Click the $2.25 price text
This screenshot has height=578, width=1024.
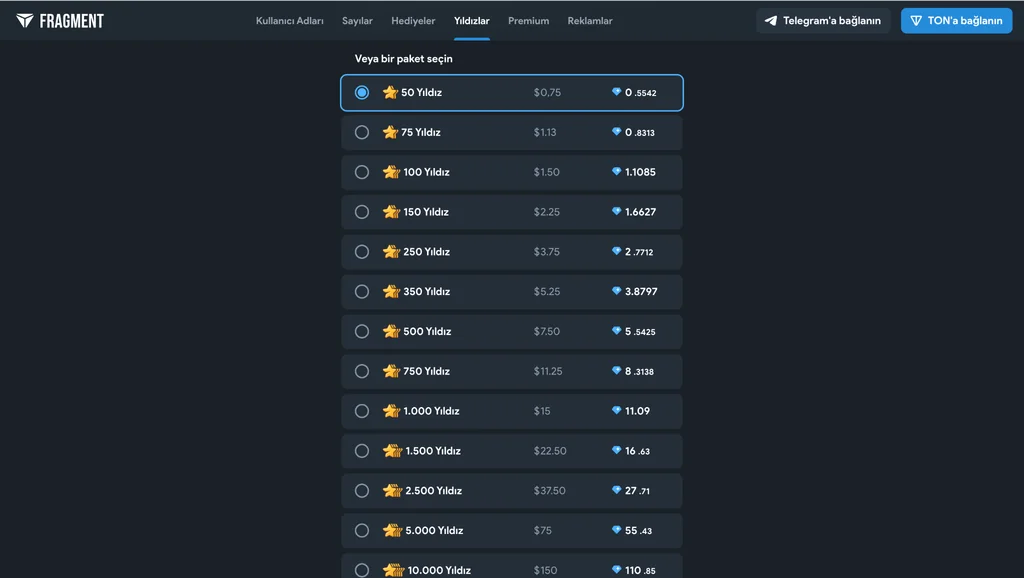pos(547,212)
